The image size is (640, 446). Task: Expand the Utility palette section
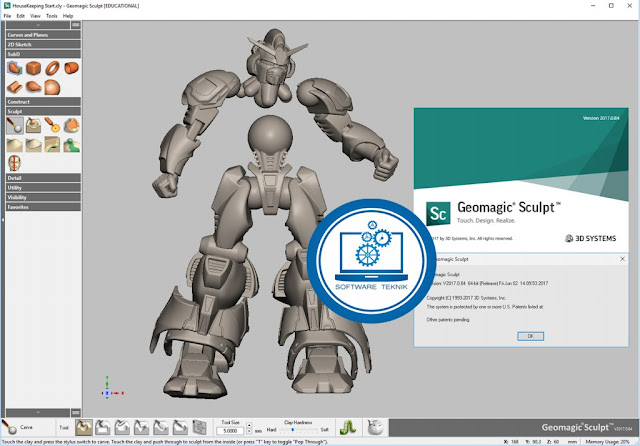(43, 188)
